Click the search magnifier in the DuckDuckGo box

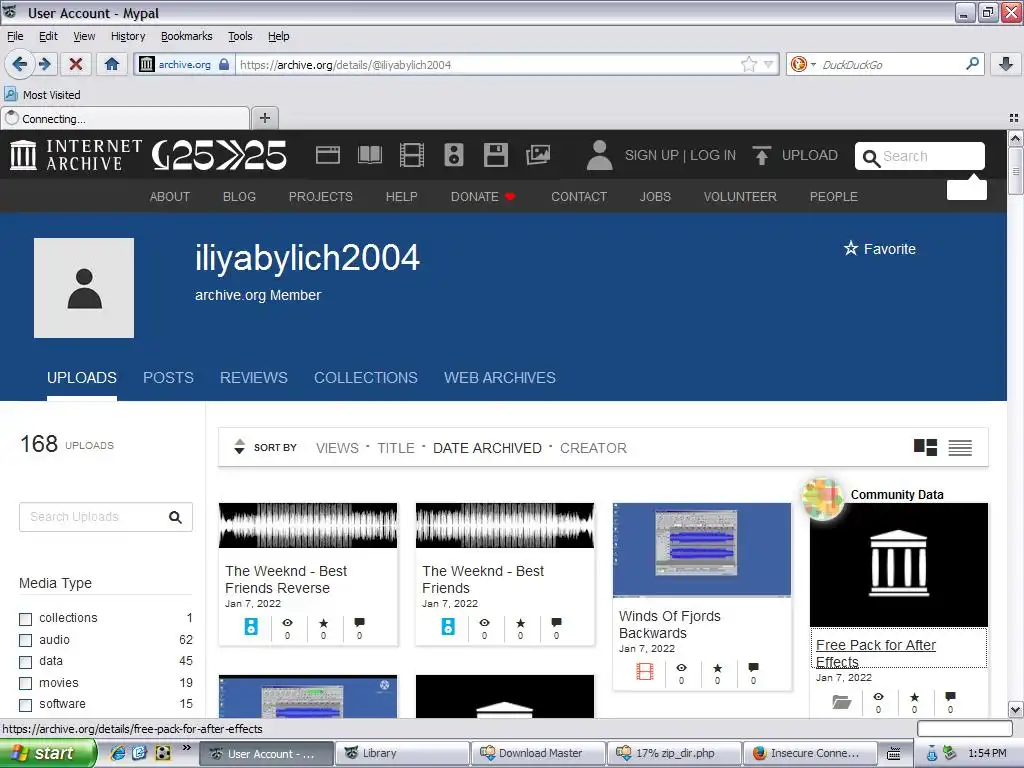972,64
